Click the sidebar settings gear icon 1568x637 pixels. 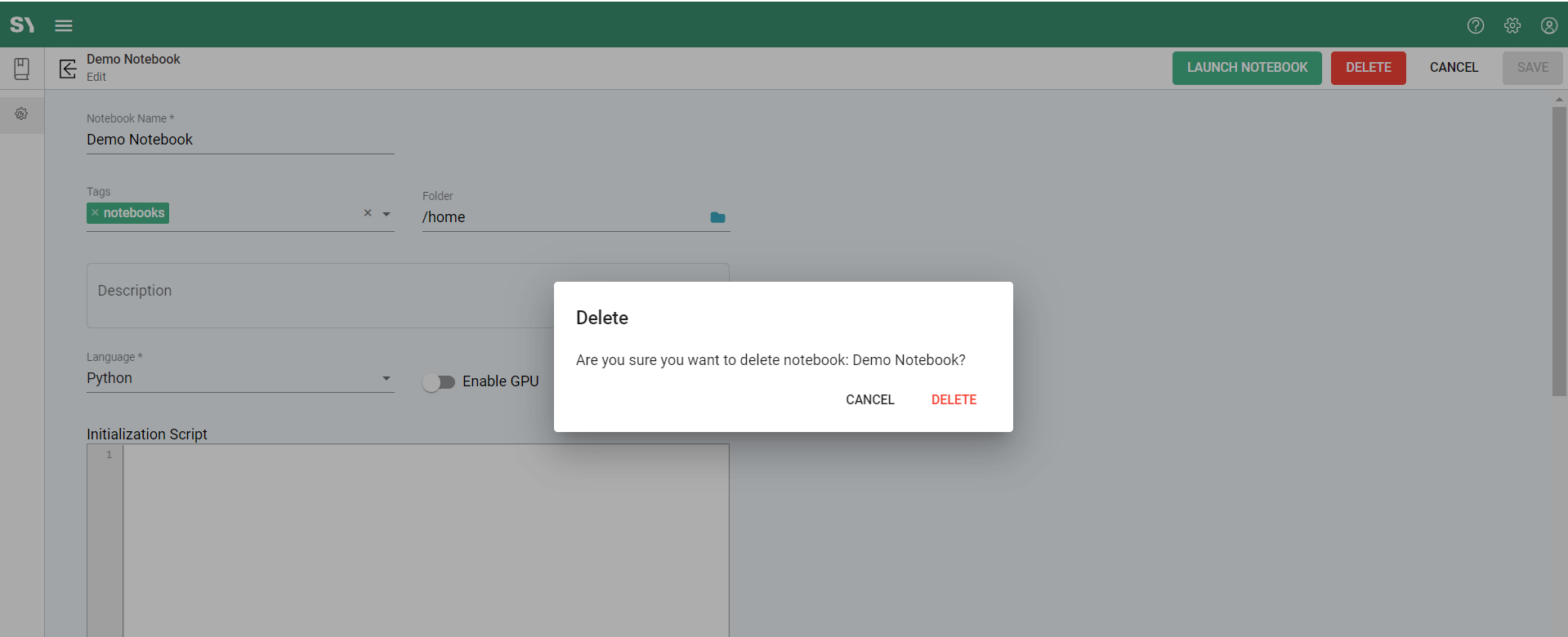tap(22, 114)
